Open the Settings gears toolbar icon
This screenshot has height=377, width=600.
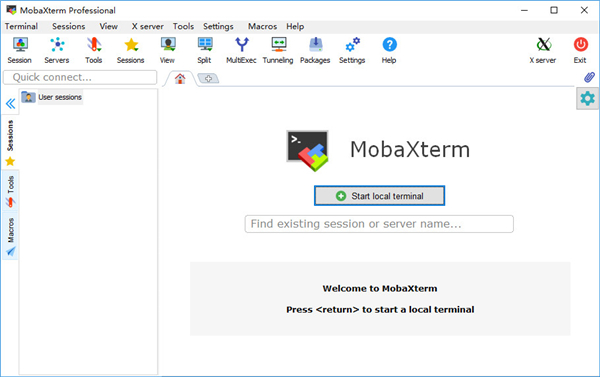tap(352, 50)
